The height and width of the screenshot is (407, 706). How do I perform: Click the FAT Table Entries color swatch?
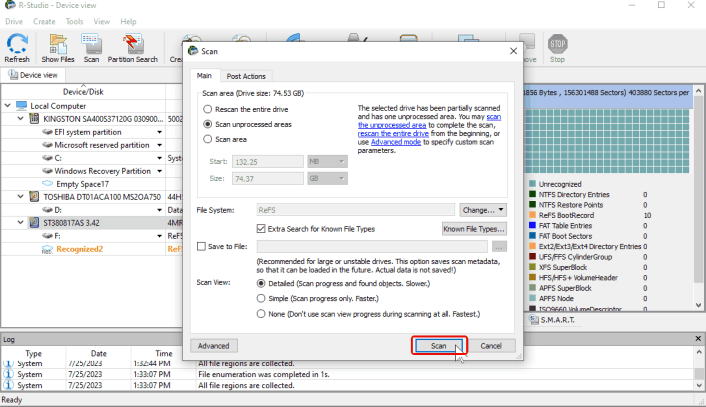click(532, 226)
